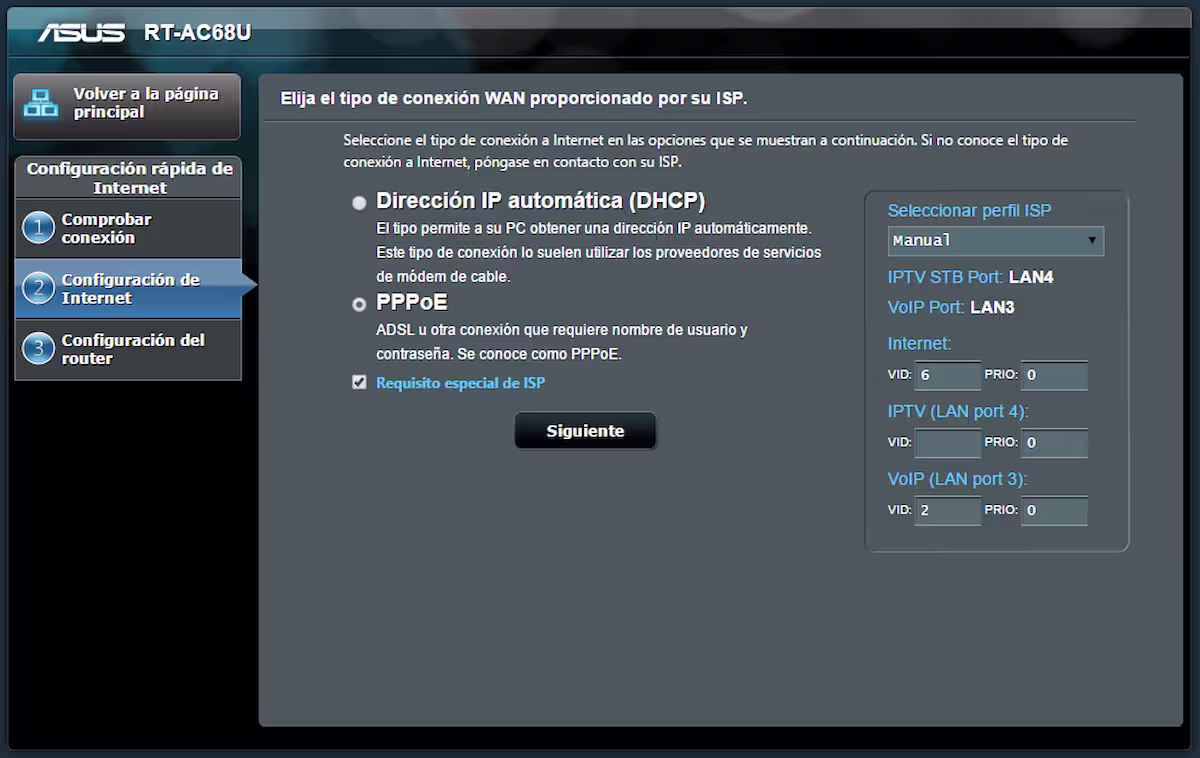Click the IPTV VID input field
1200x758 pixels.
coord(948,443)
